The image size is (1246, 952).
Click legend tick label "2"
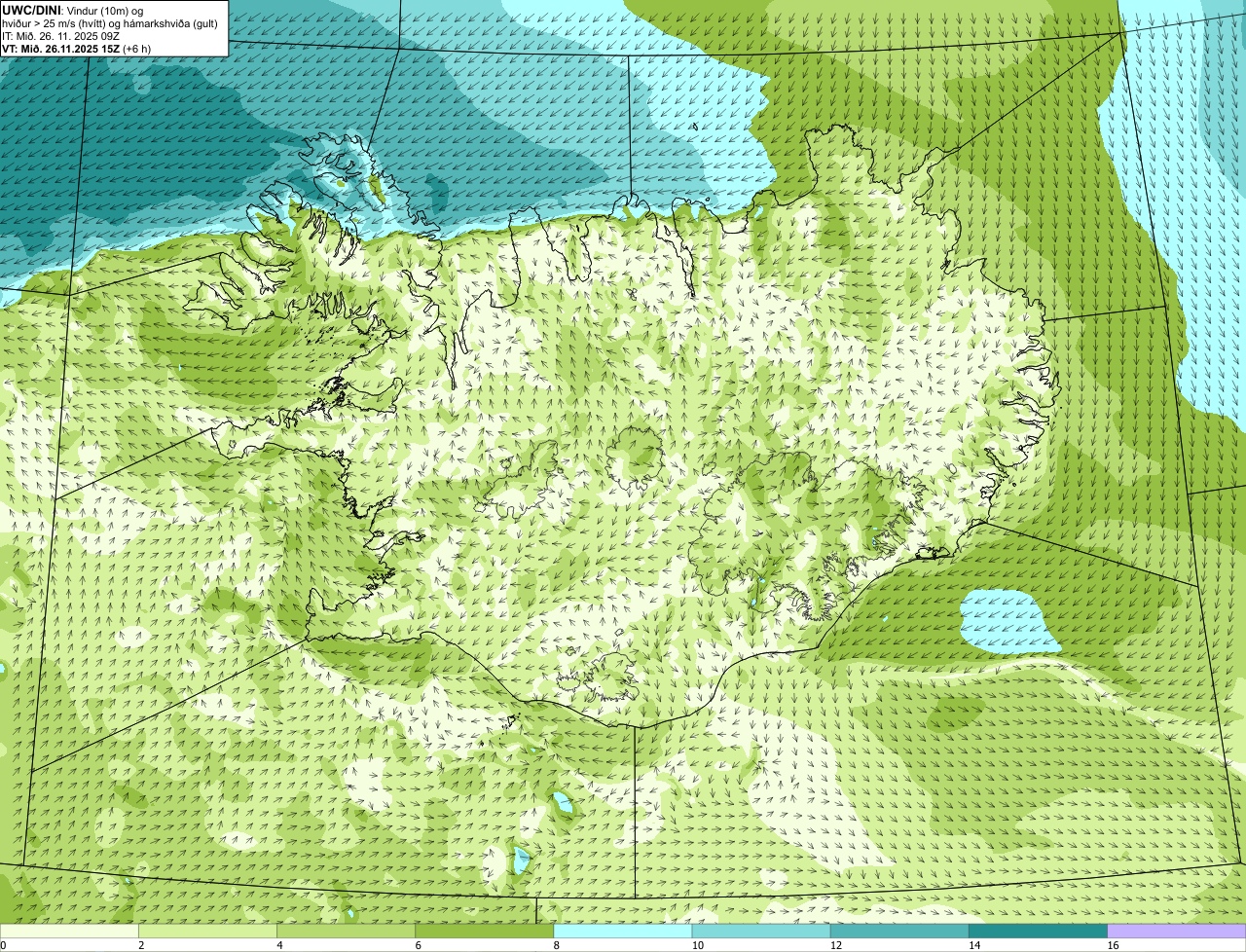141,945
